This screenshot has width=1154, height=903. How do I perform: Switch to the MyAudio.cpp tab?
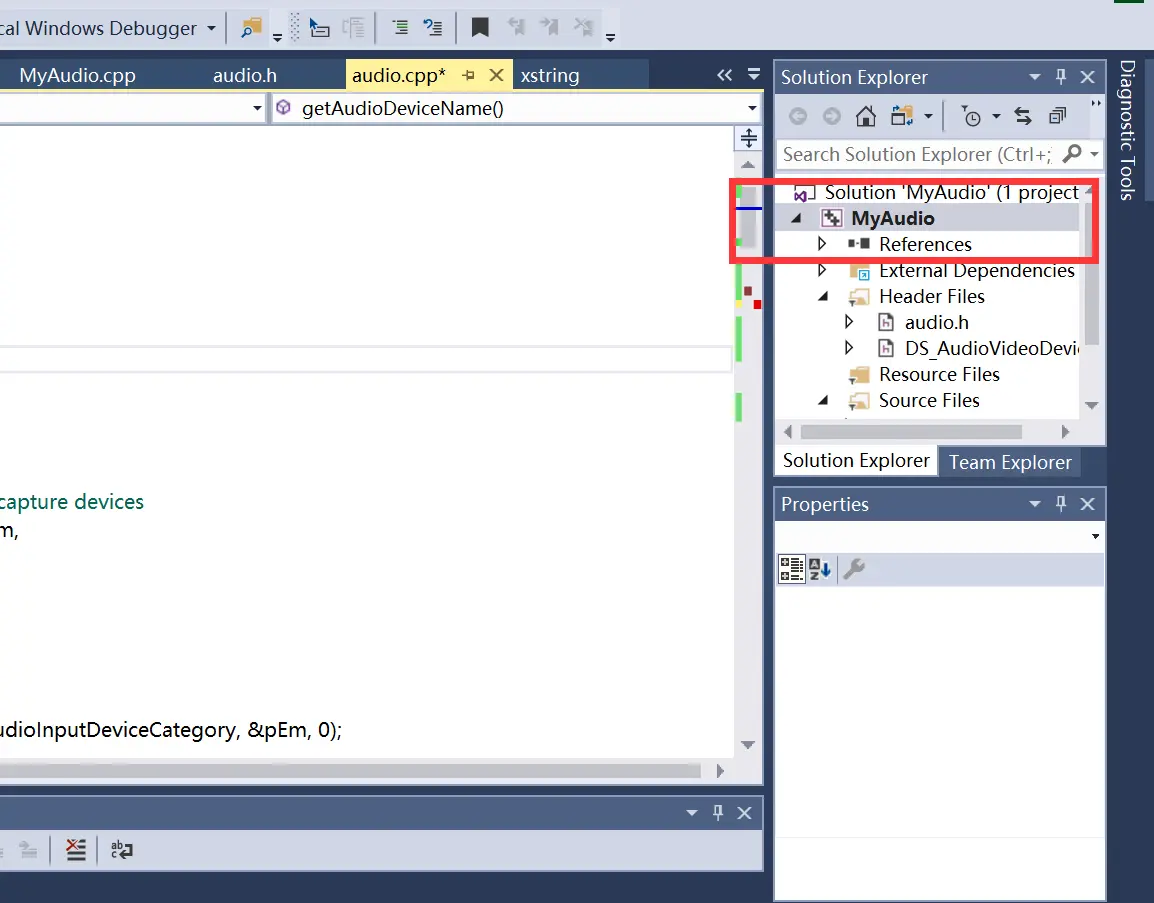[x=77, y=75]
